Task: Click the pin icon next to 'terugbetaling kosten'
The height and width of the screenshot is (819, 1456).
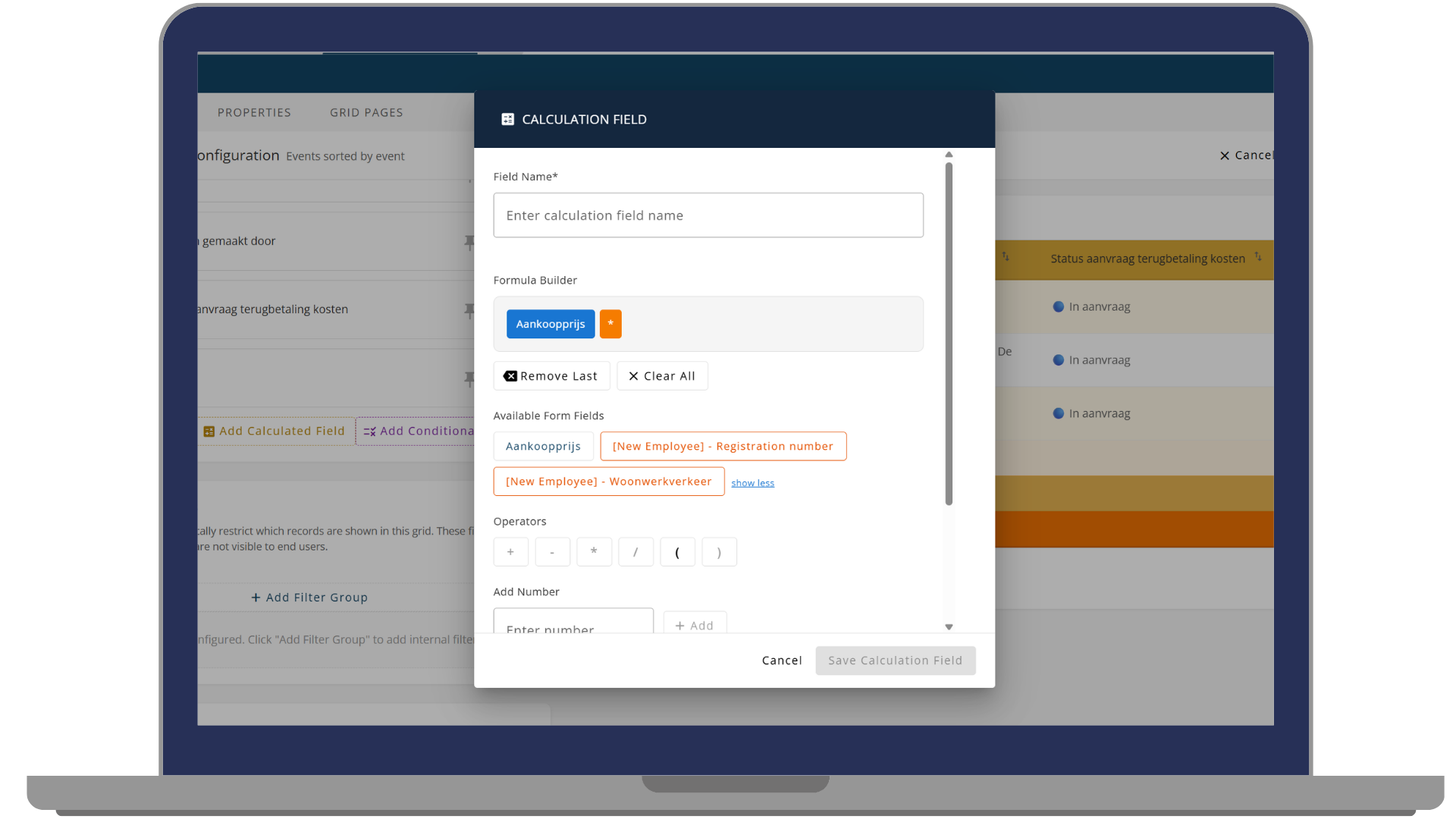Action: tap(469, 310)
